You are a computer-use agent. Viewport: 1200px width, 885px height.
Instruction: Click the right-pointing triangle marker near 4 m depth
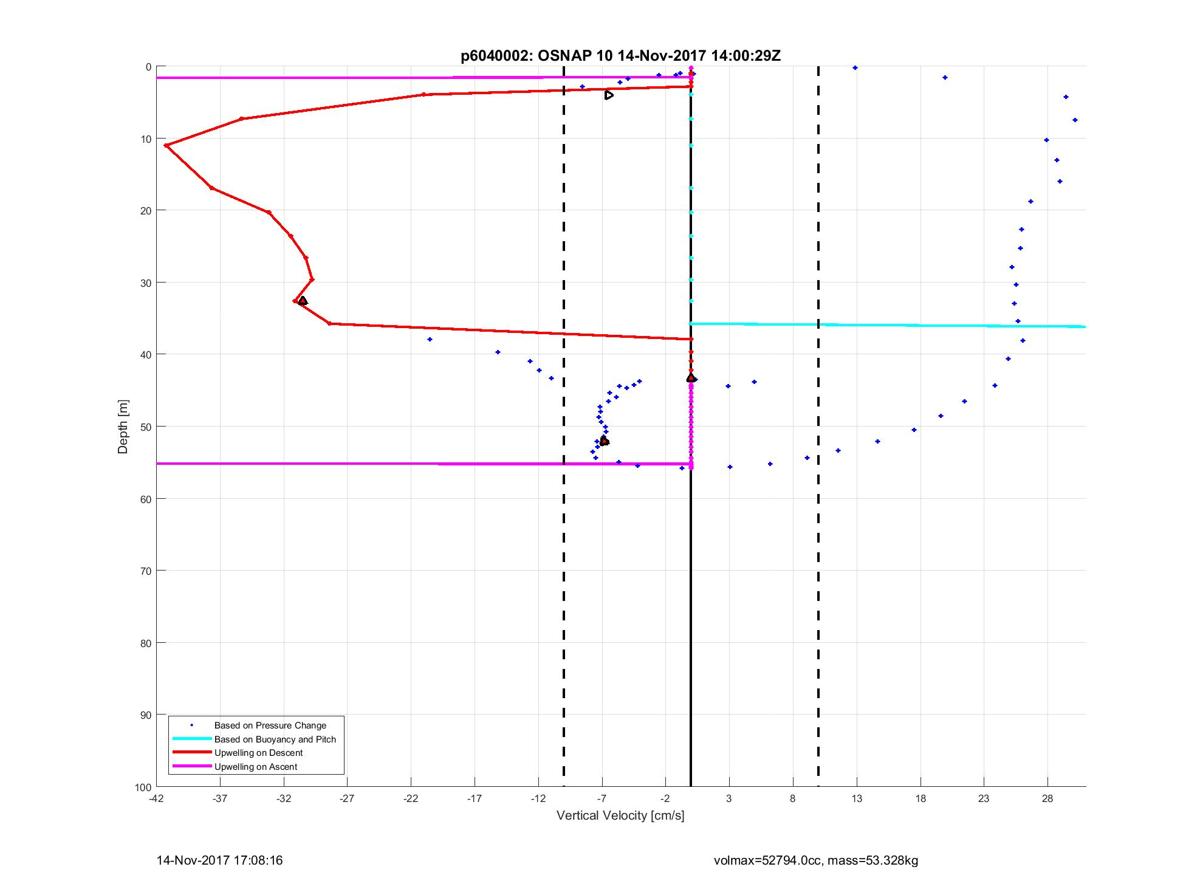609,95
